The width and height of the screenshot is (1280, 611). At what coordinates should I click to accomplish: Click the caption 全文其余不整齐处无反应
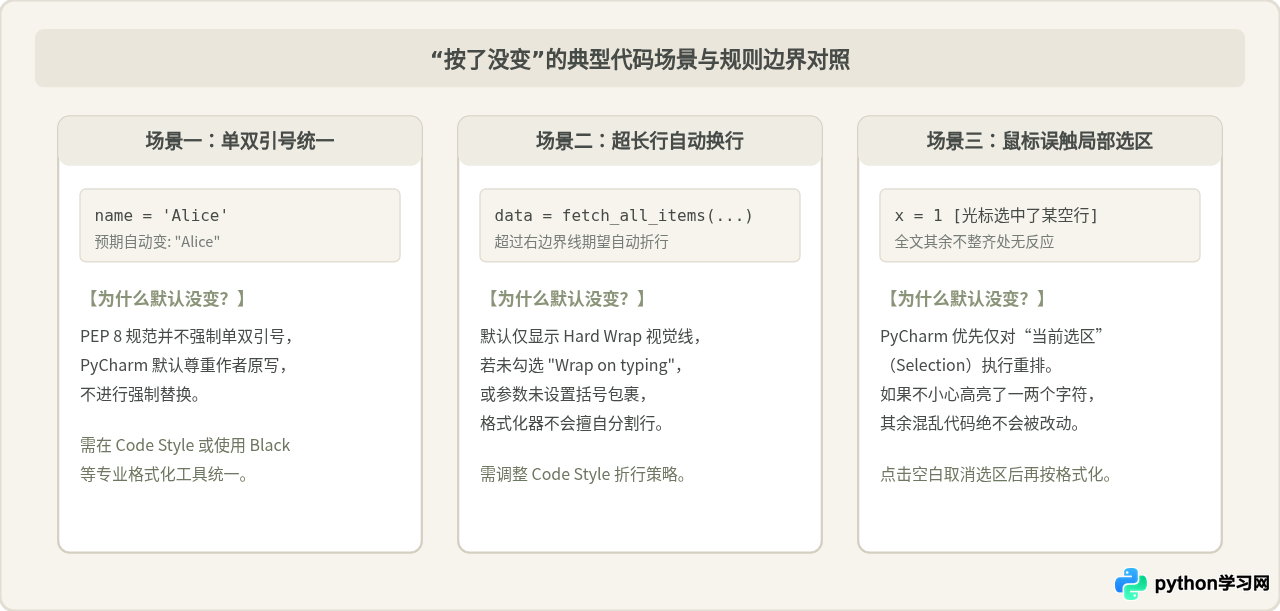(974, 242)
